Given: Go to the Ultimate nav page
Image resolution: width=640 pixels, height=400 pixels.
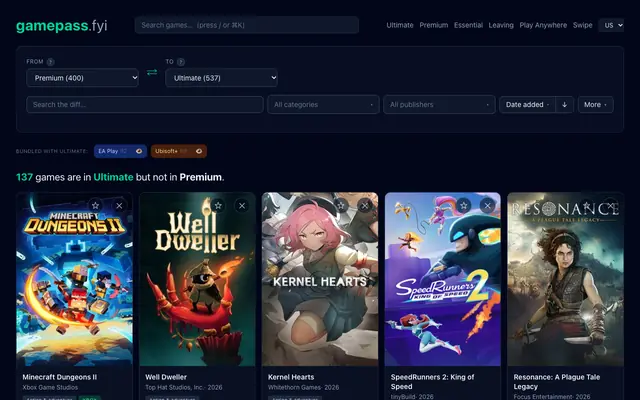Looking at the screenshot, I should point(400,25).
